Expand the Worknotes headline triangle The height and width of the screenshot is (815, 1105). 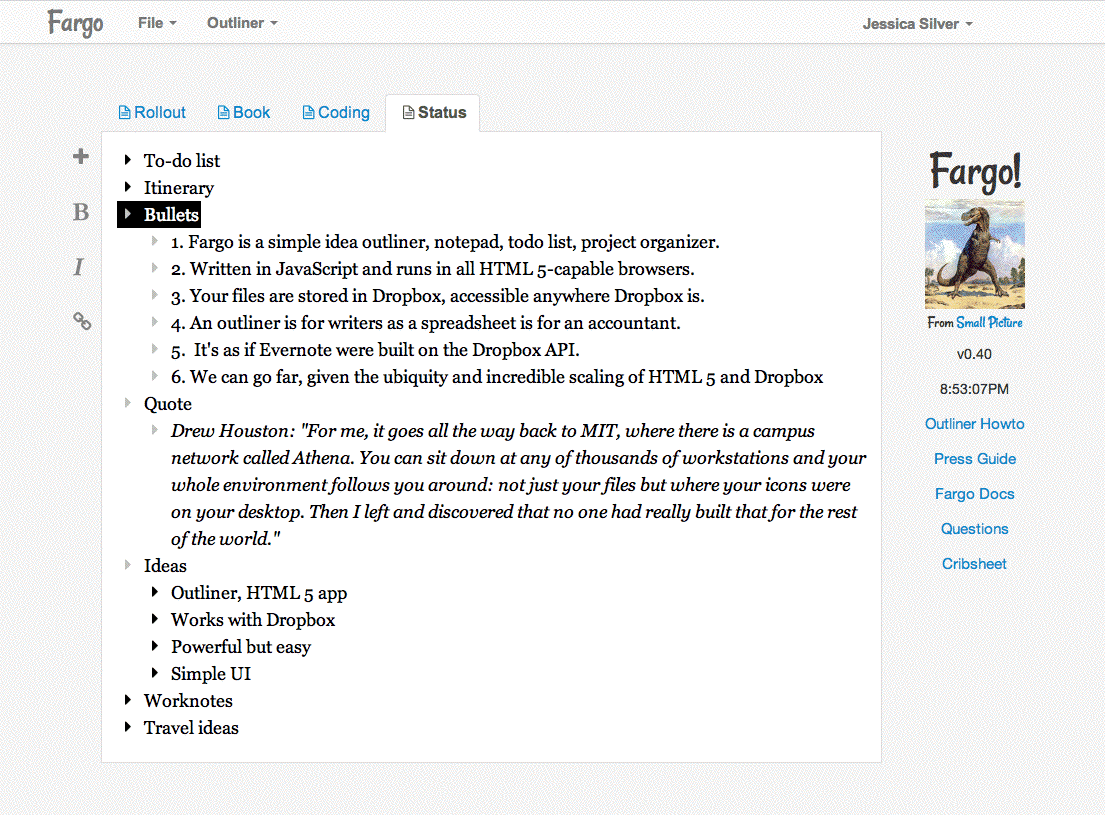tap(128, 700)
